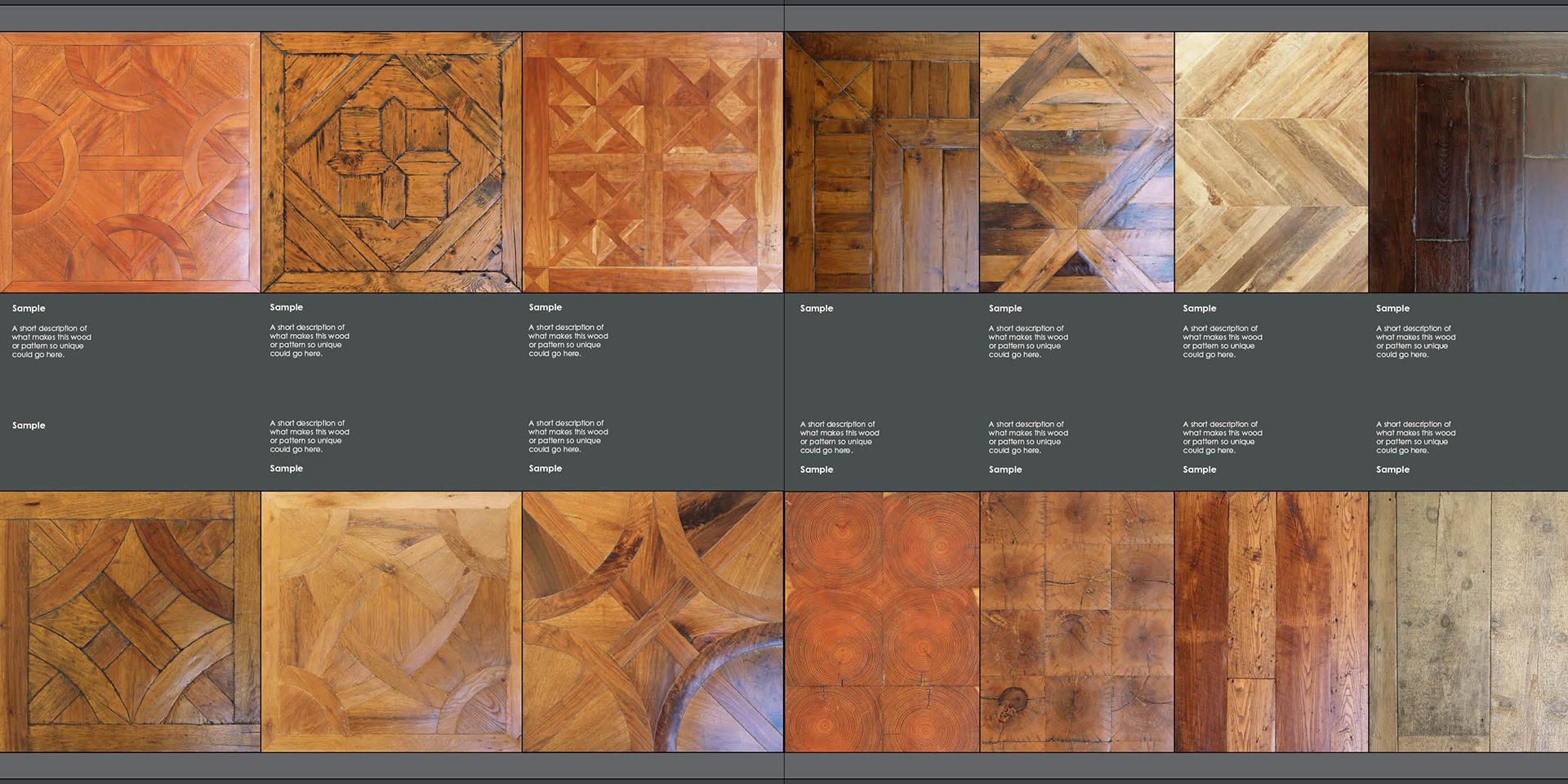The height and width of the screenshot is (784, 1568).
Task: Click the Sample label above the reddish planks
Action: pyautogui.click(x=1200, y=470)
